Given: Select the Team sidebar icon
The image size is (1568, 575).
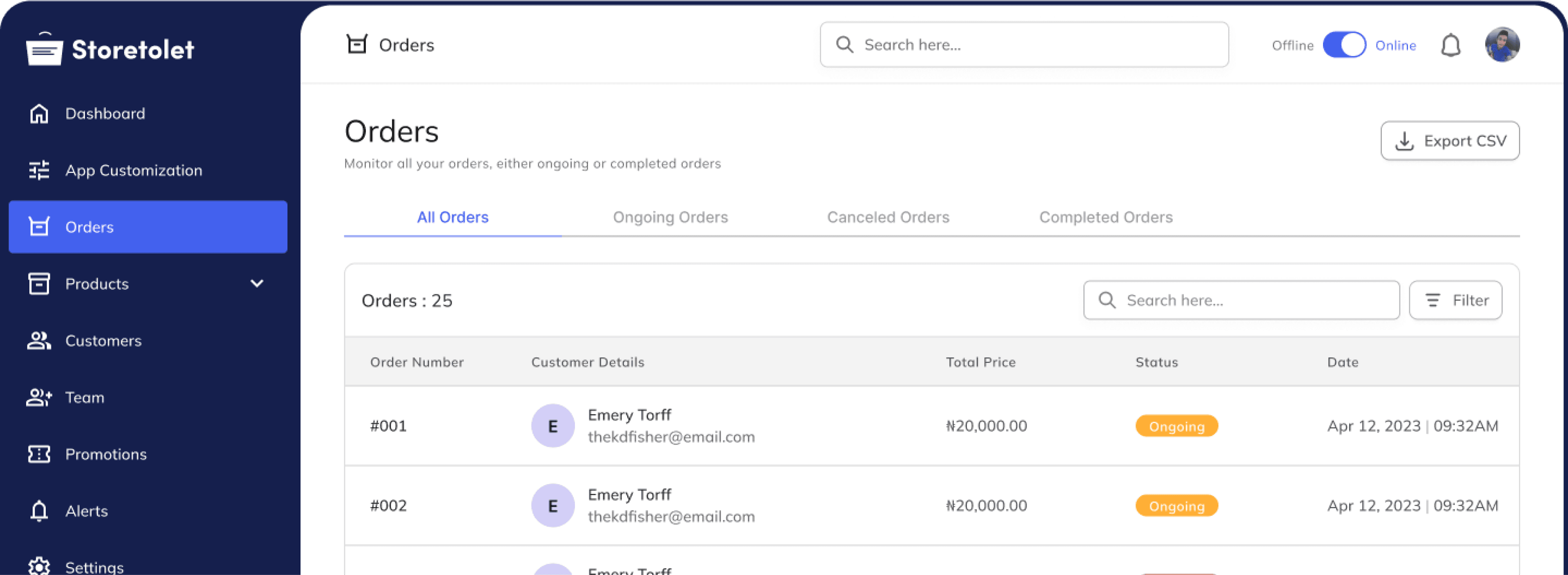Looking at the screenshot, I should pos(38,397).
